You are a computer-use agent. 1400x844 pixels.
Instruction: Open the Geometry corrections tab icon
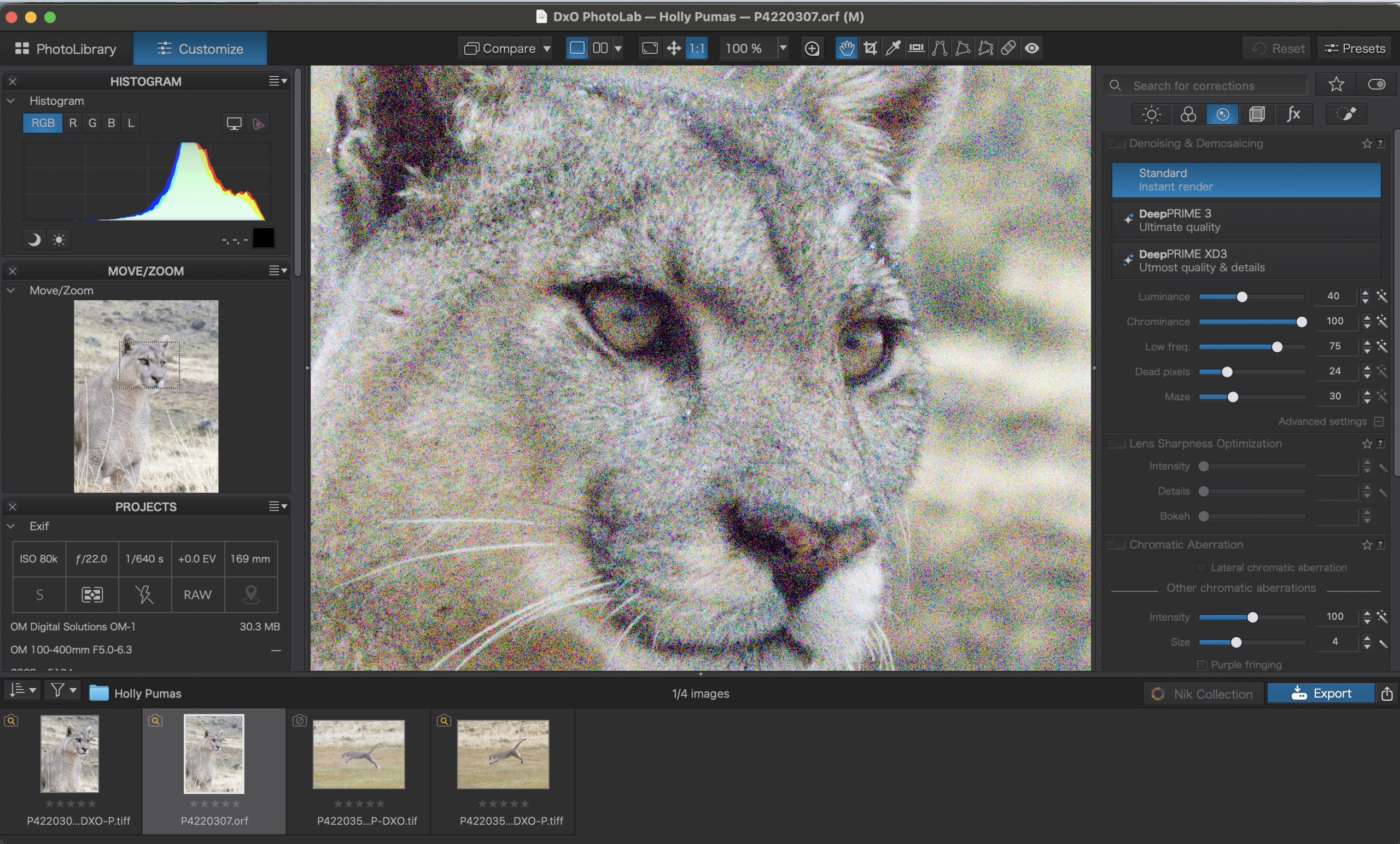click(x=1257, y=114)
